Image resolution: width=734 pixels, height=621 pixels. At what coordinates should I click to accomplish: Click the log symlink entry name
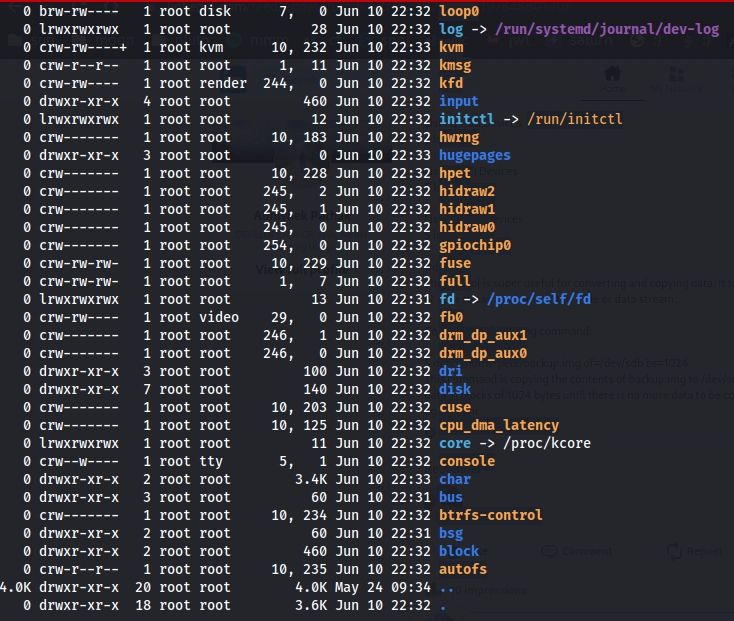[451, 29]
